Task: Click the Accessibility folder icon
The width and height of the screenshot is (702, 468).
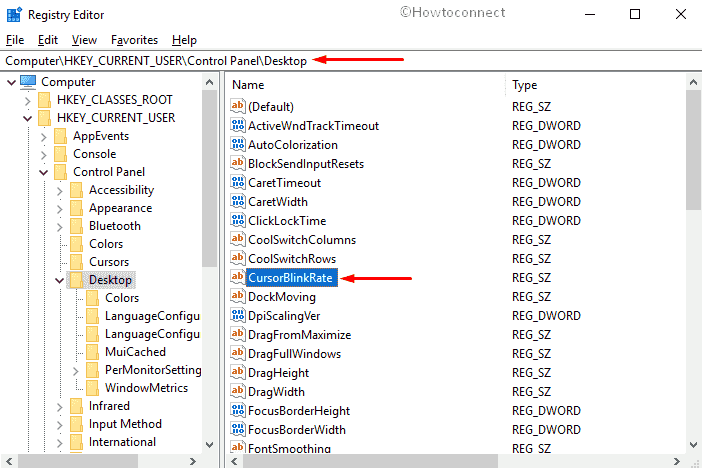Action: click(x=77, y=190)
